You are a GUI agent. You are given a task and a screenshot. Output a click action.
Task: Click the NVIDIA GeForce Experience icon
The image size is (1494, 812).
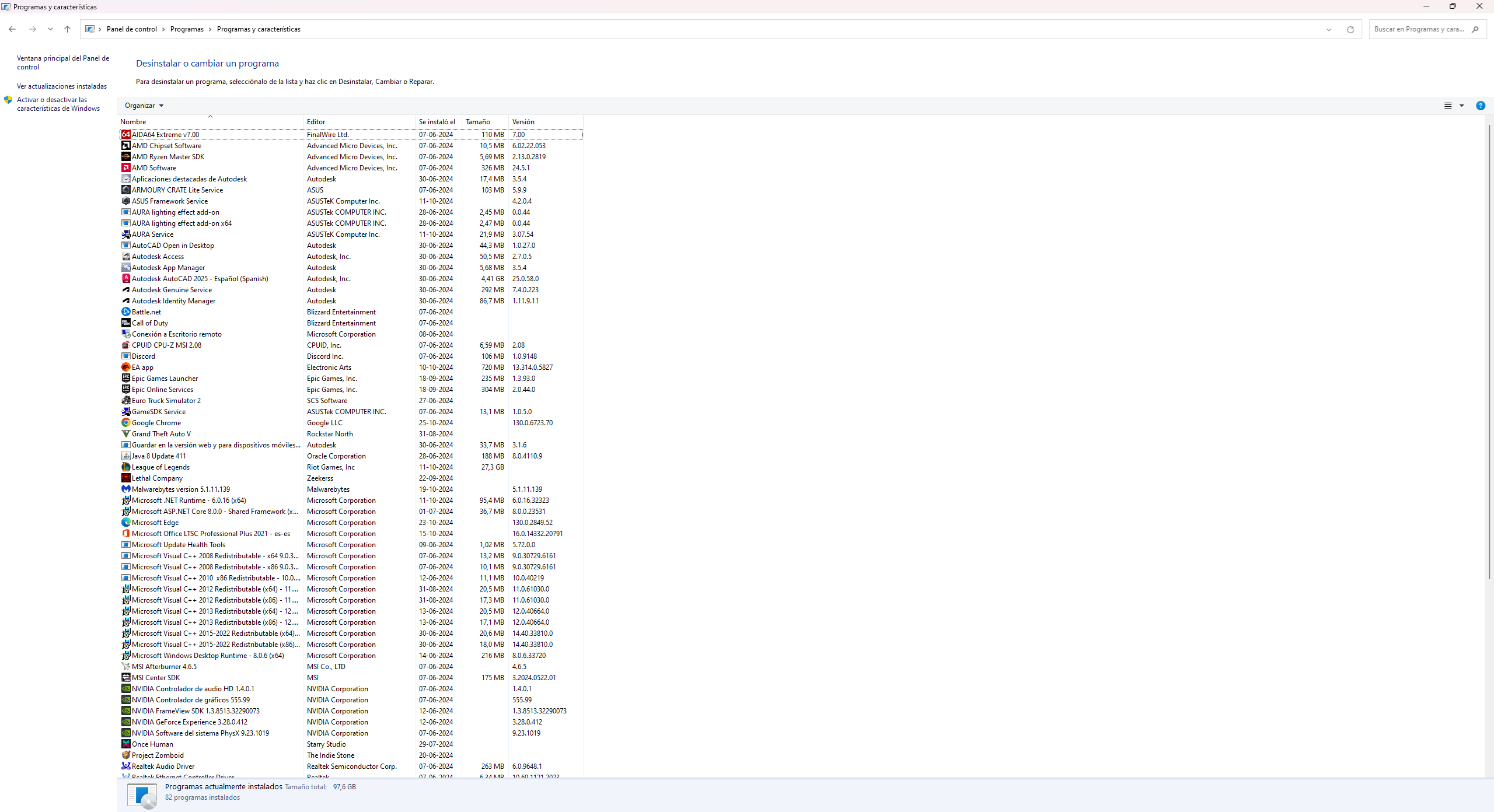(125, 722)
